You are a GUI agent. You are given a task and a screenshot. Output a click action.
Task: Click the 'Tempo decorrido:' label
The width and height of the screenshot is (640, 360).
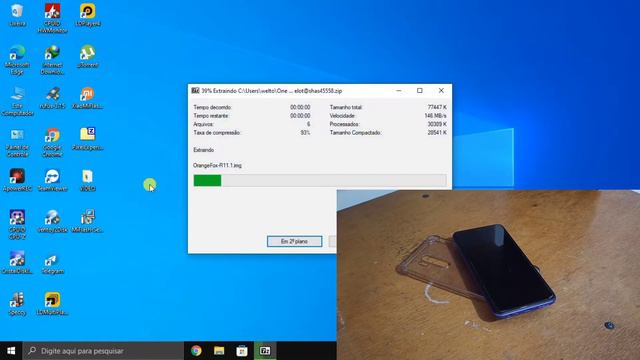[213, 107]
